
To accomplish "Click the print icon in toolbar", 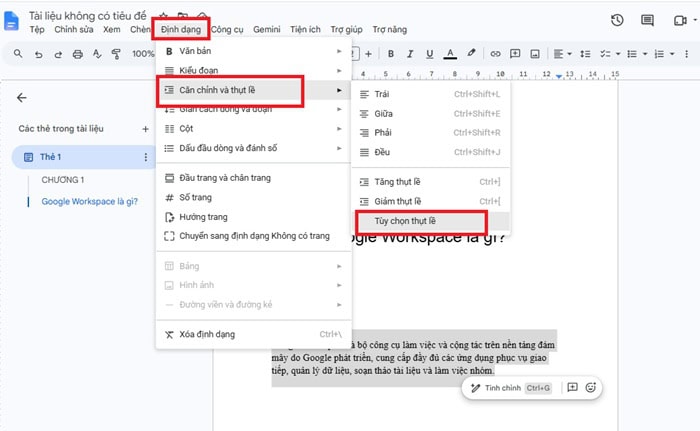I will pos(78,54).
